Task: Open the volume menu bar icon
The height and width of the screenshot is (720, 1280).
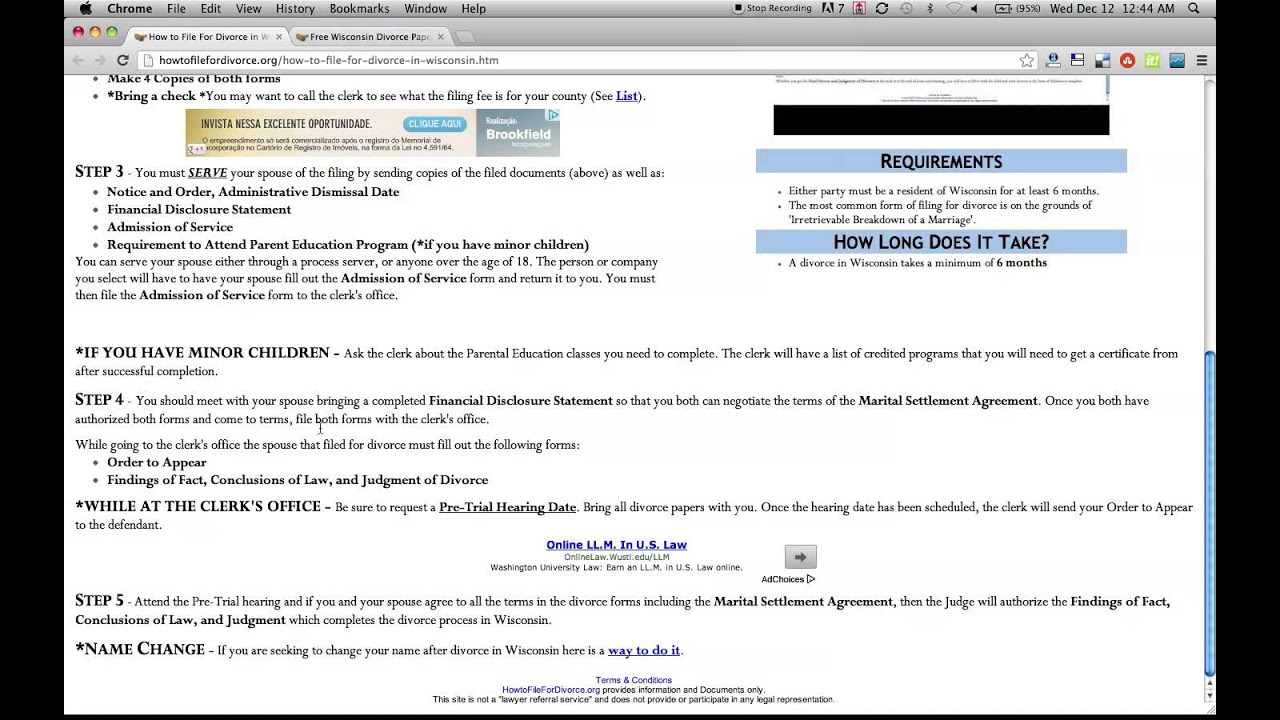Action: click(x=975, y=8)
